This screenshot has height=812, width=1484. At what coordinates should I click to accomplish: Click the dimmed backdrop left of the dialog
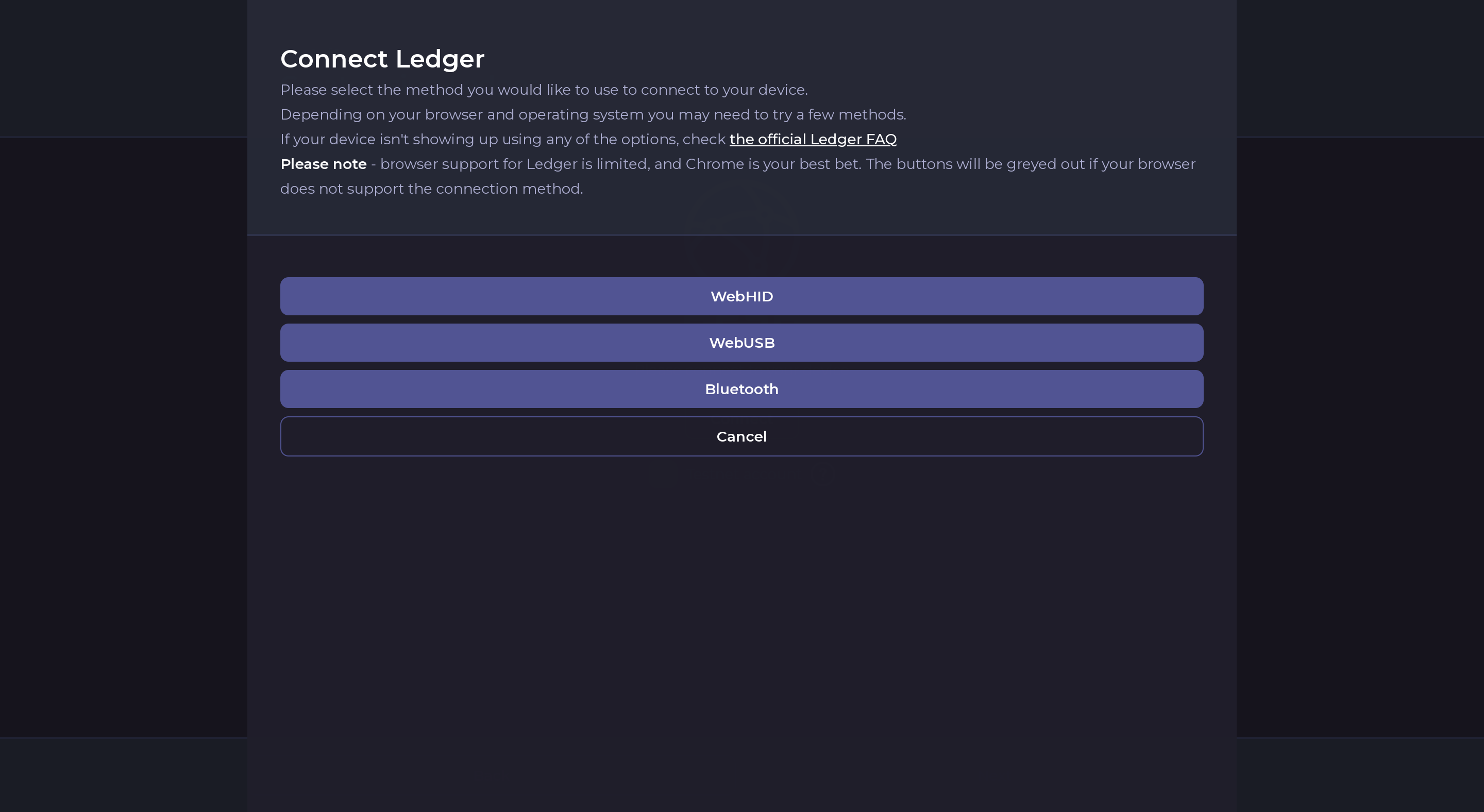[123, 403]
